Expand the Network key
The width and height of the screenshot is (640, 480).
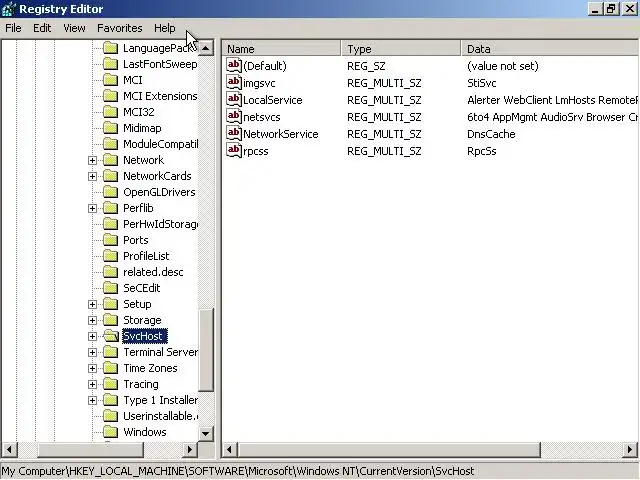pyautogui.click(x=92, y=160)
